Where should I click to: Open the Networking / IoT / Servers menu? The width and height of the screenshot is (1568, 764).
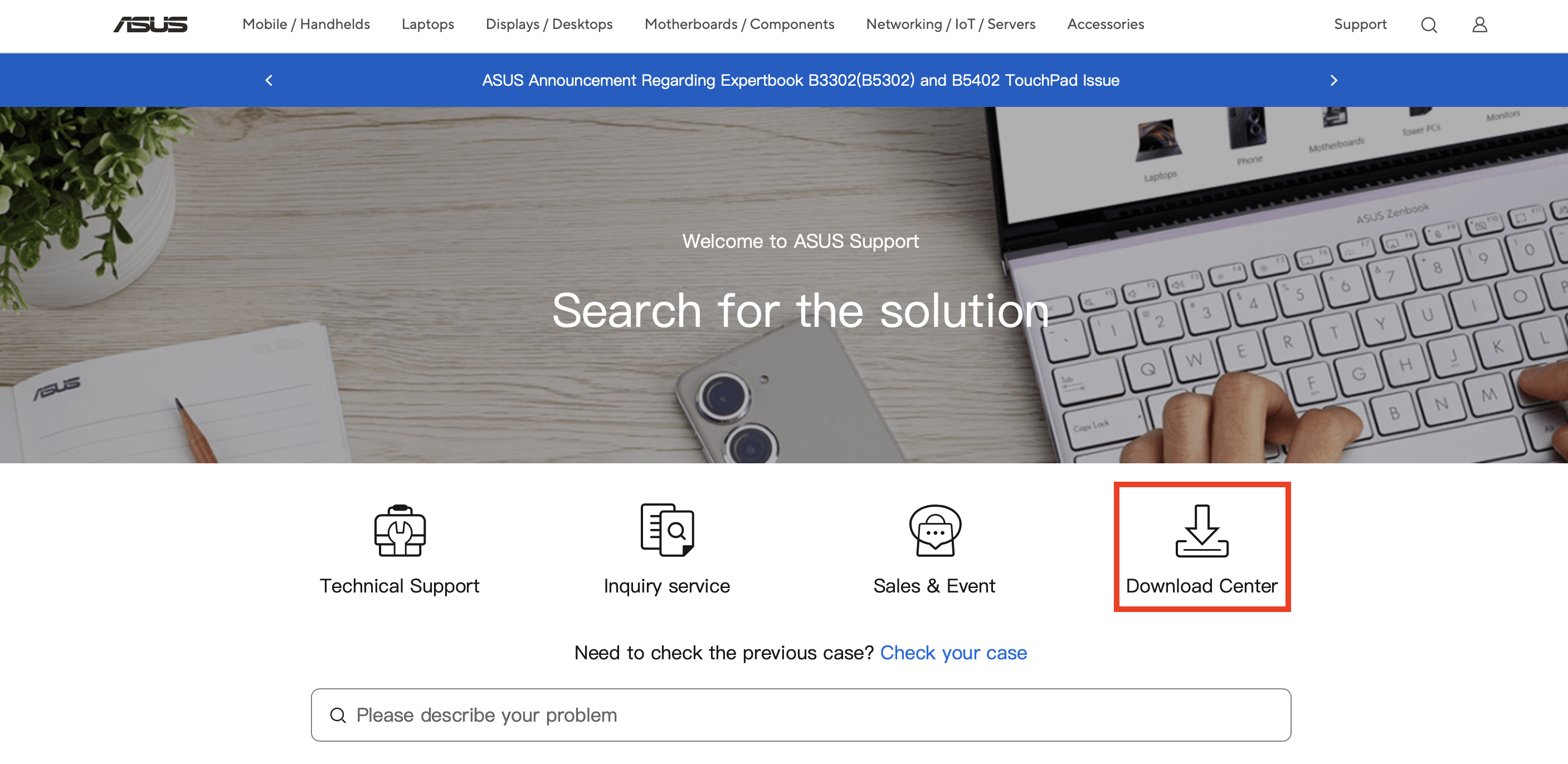[x=951, y=25]
